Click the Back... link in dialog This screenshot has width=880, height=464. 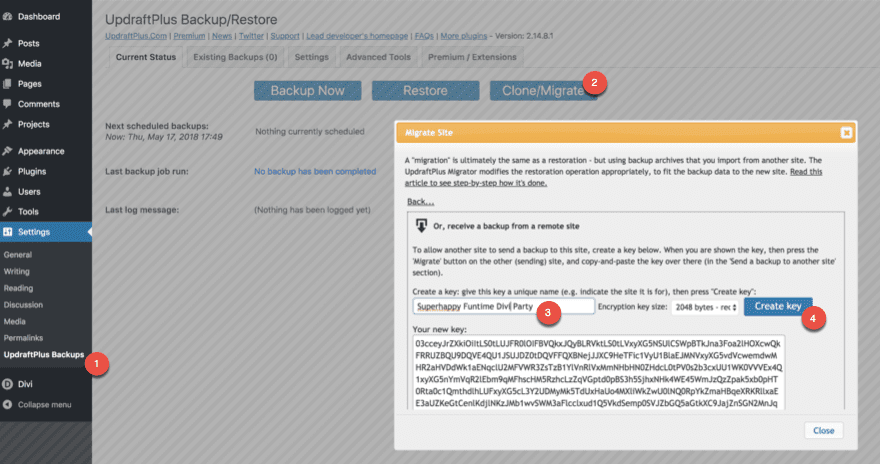click(420, 202)
